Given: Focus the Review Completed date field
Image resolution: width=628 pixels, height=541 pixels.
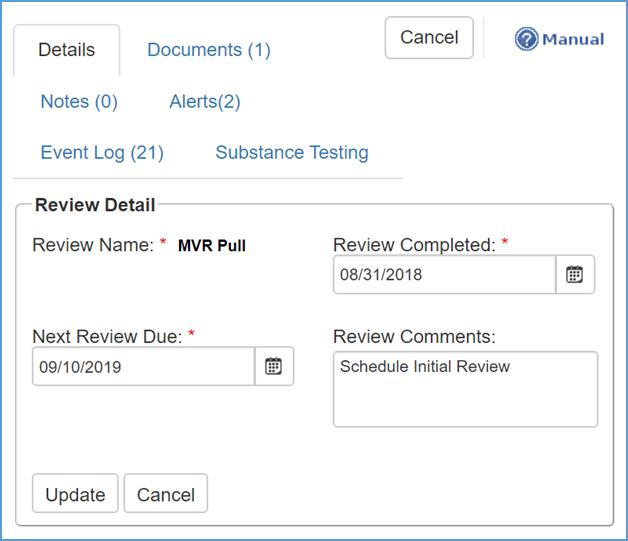Looking at the screenshot, I should pos(444,275).
